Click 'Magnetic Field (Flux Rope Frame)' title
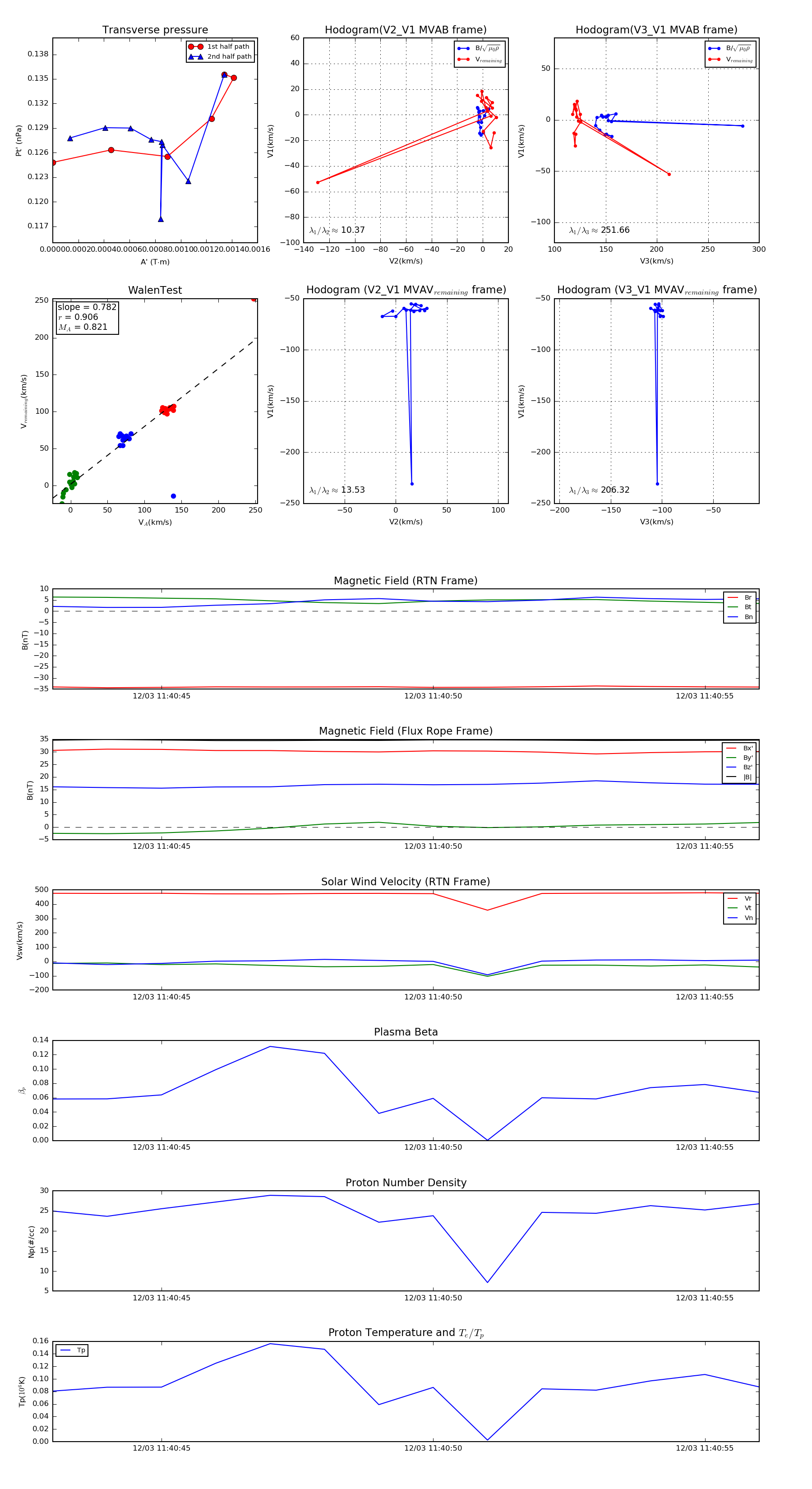The width and height of the screenshot is (812, 1489). pos(406,731)
